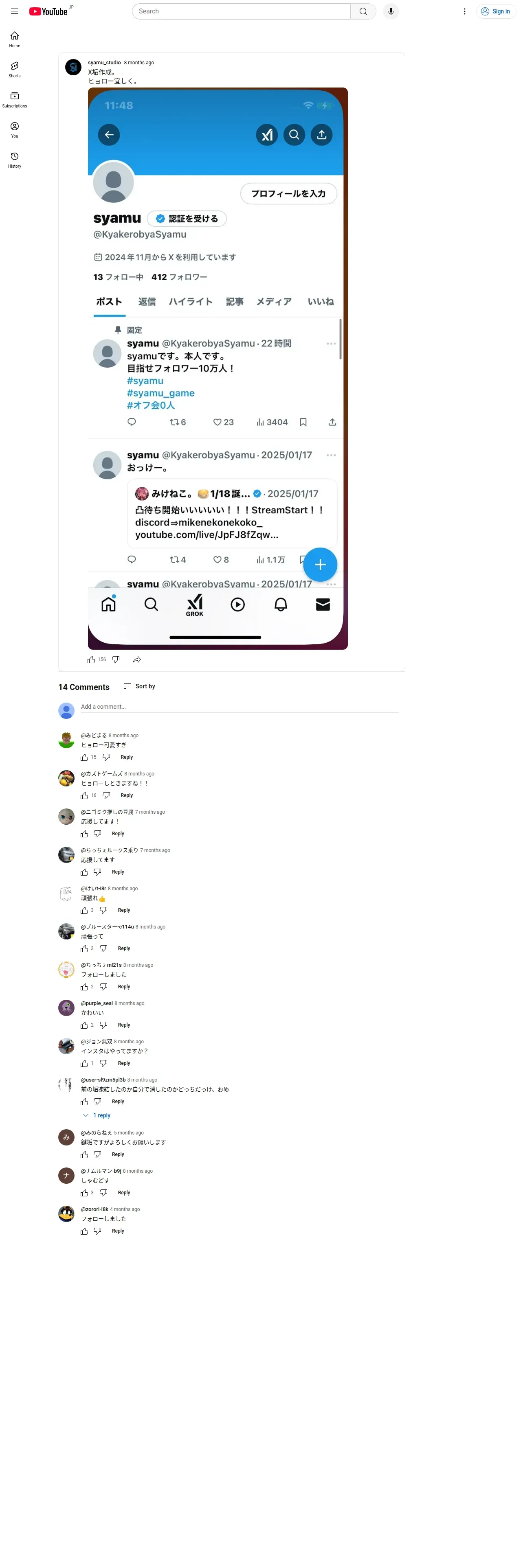Click the Sign in button
The image size is (523, 1568).
click(x=496, y=11)
